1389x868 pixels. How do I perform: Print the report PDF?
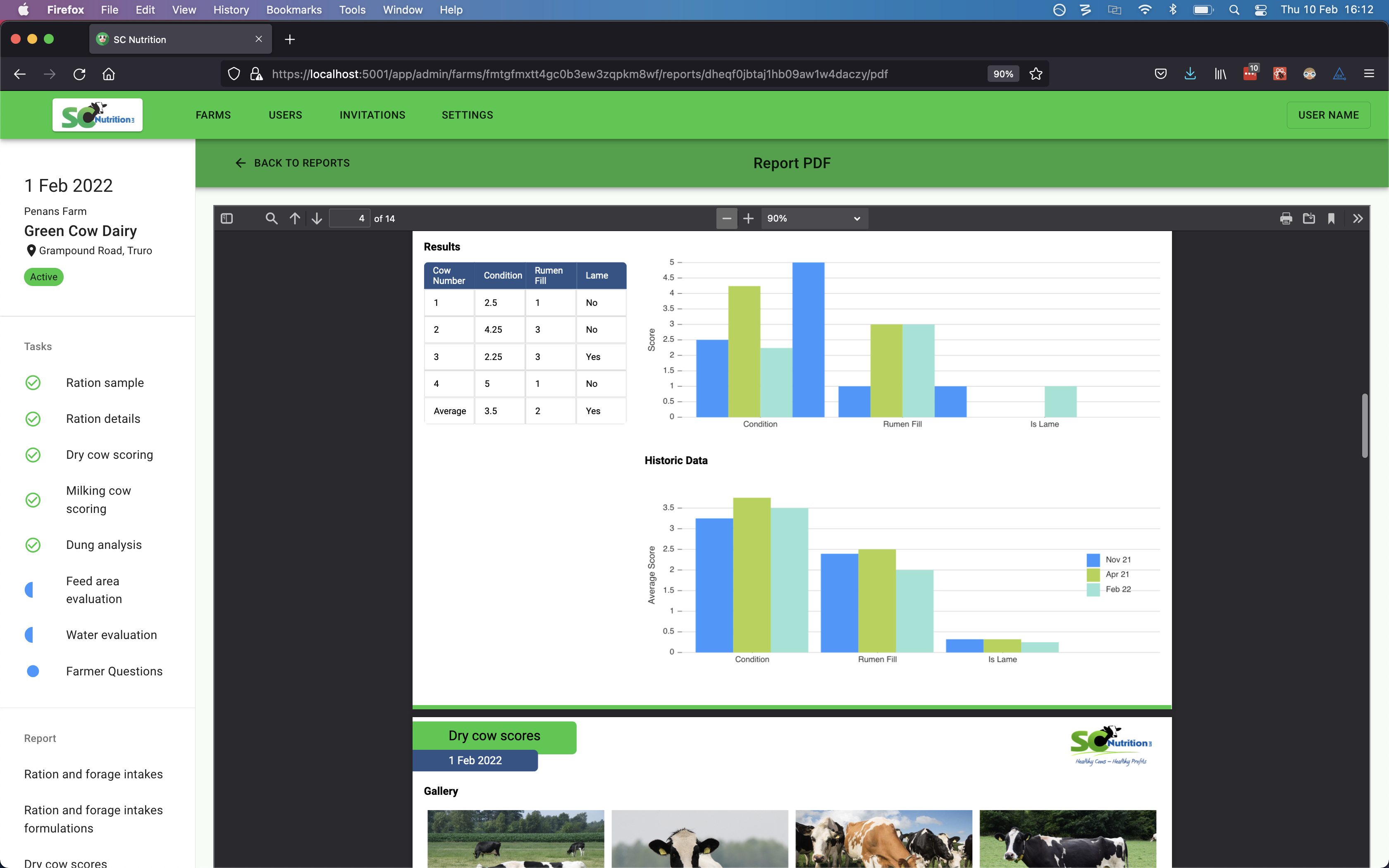tap(1286, 219)
